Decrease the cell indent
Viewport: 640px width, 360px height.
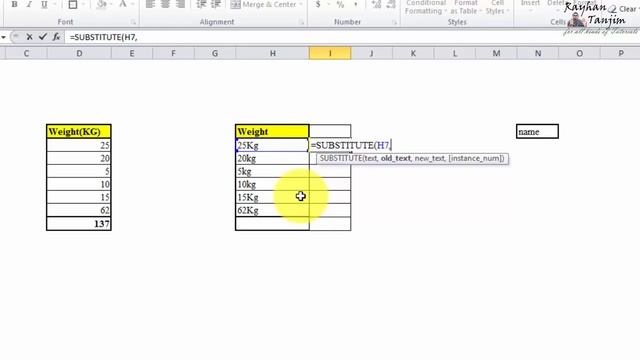click(201, 4)
